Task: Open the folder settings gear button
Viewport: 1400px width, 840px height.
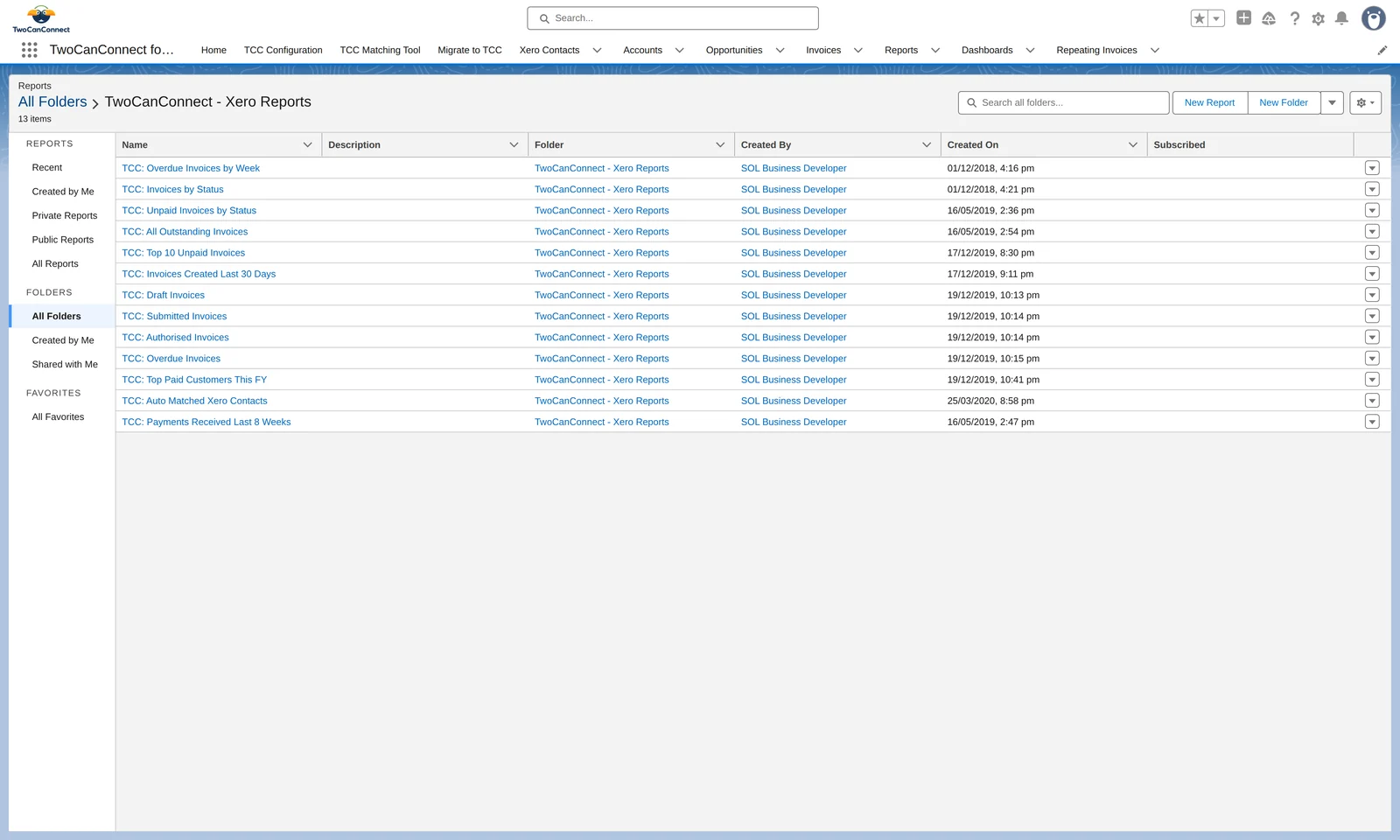Action: [x=1365, y=102]
